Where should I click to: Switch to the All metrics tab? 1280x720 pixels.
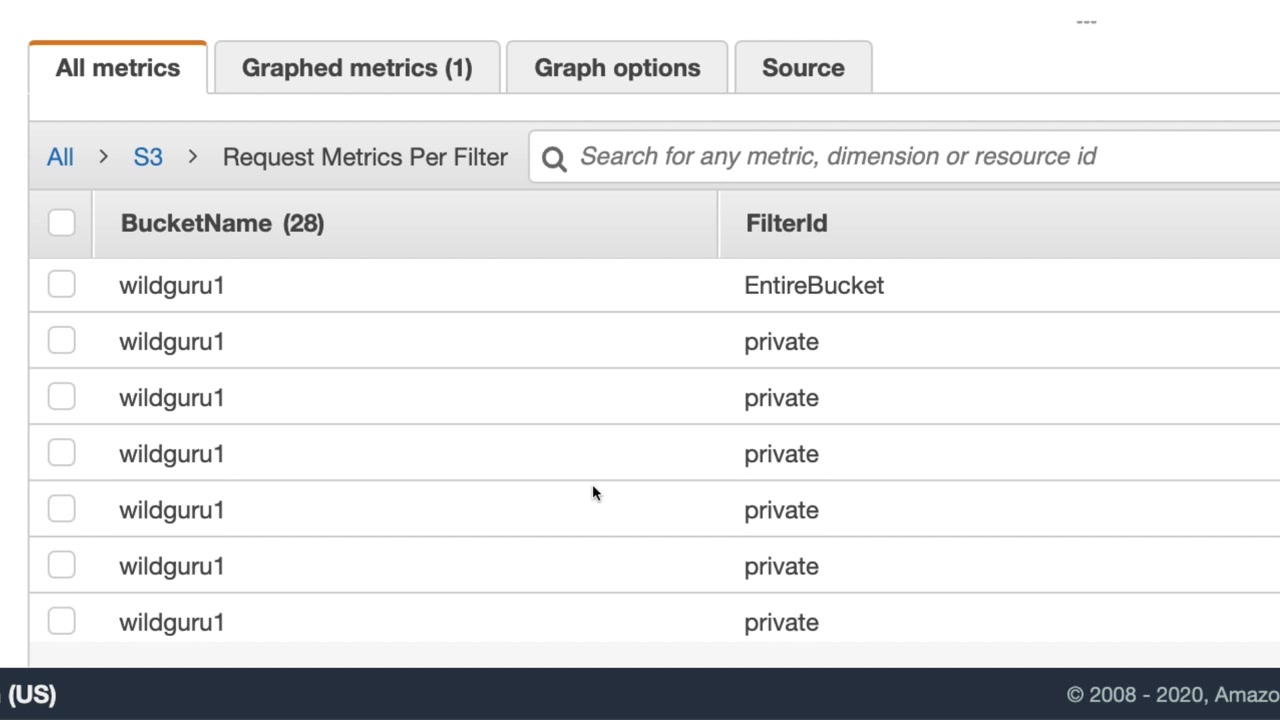118,68
